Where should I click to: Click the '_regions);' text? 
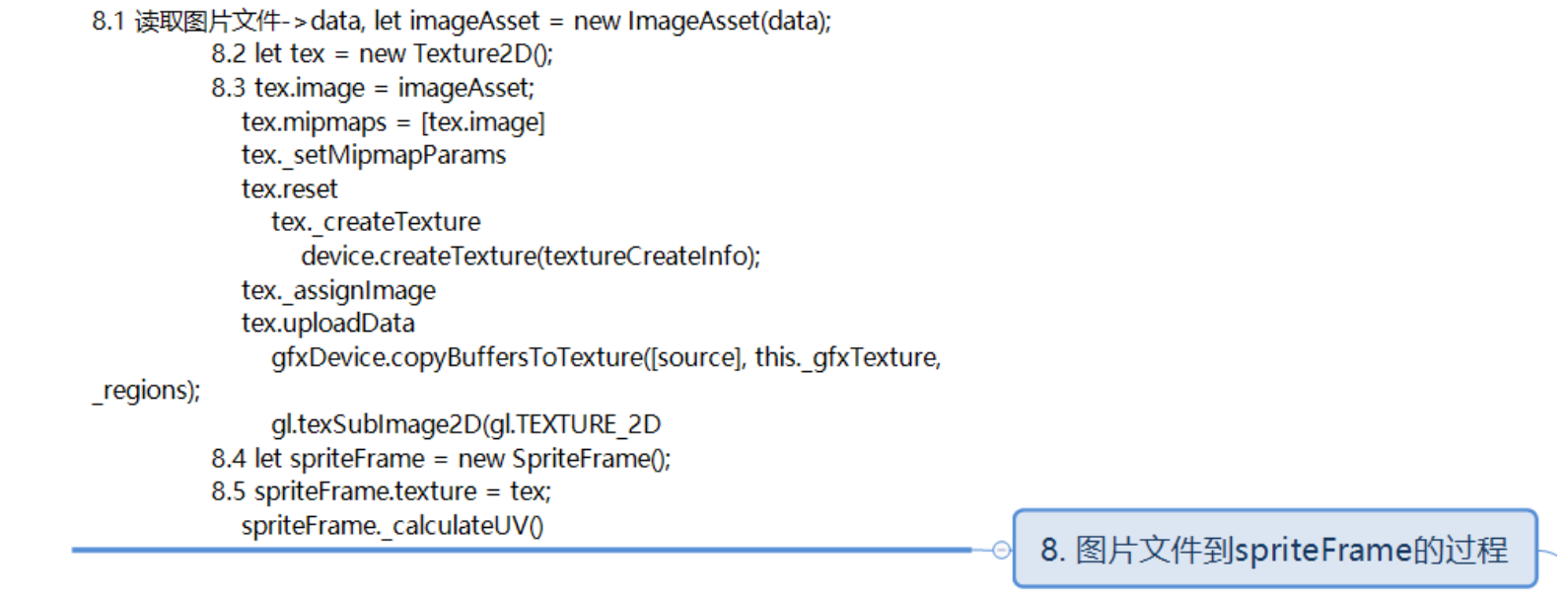pyautogui.click(x=147, y=391)
